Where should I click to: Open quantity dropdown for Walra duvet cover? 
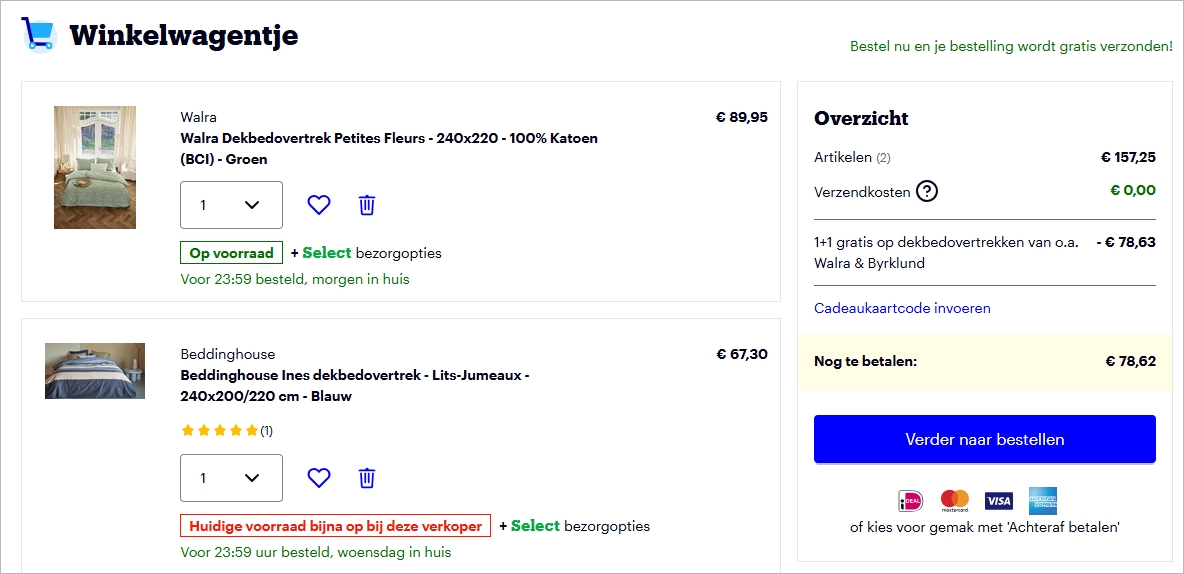tap(231, 205)
